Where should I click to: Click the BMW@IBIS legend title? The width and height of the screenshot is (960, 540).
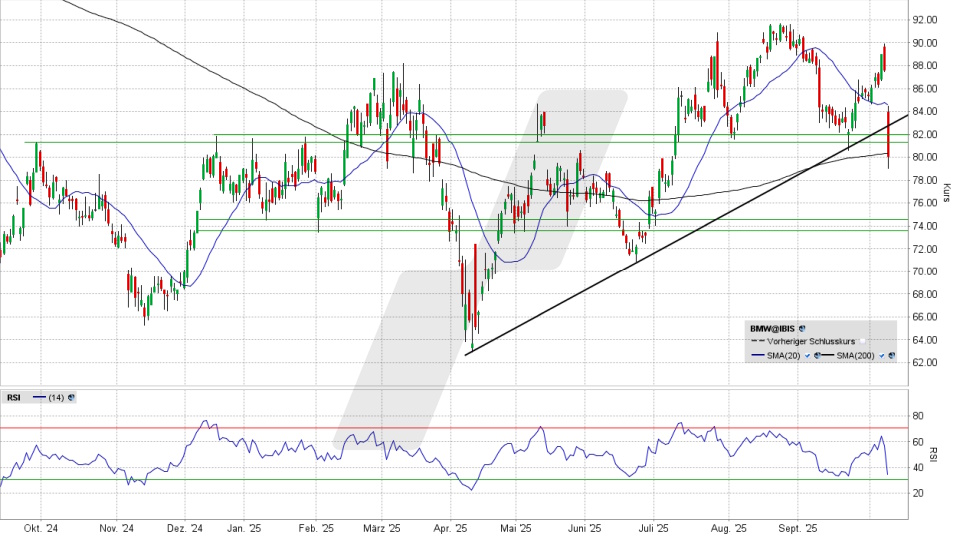[x=773, y=328]
